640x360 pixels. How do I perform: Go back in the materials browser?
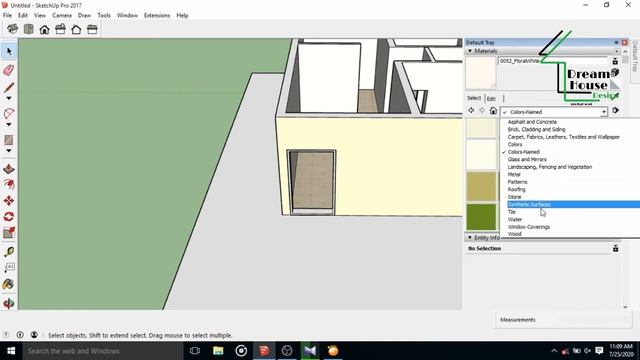click(471, 111)
